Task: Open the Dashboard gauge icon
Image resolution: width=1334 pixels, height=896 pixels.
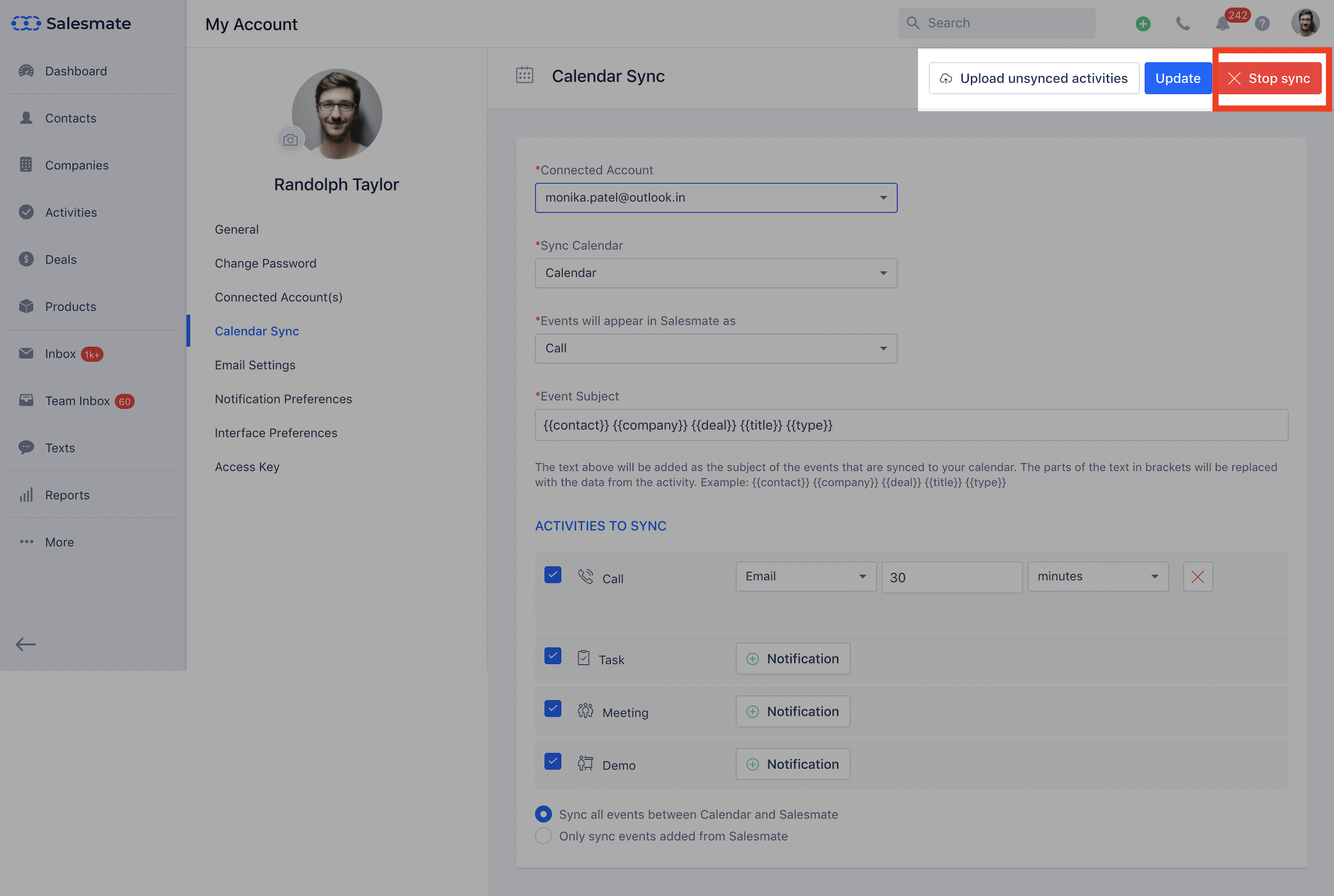Action: [x=26, y=71]
